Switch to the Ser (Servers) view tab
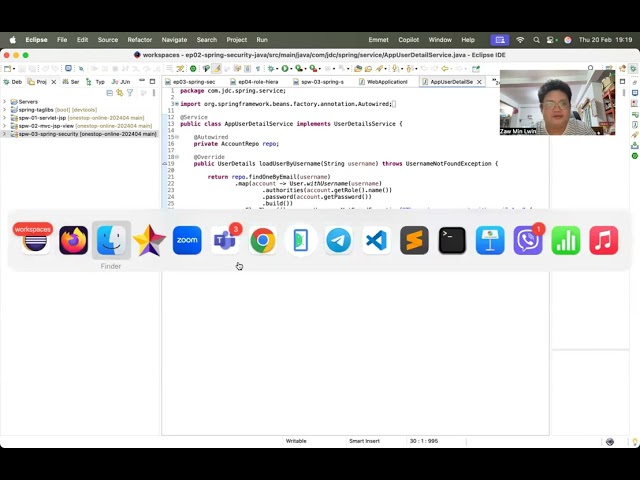 [x=71, y=82]
